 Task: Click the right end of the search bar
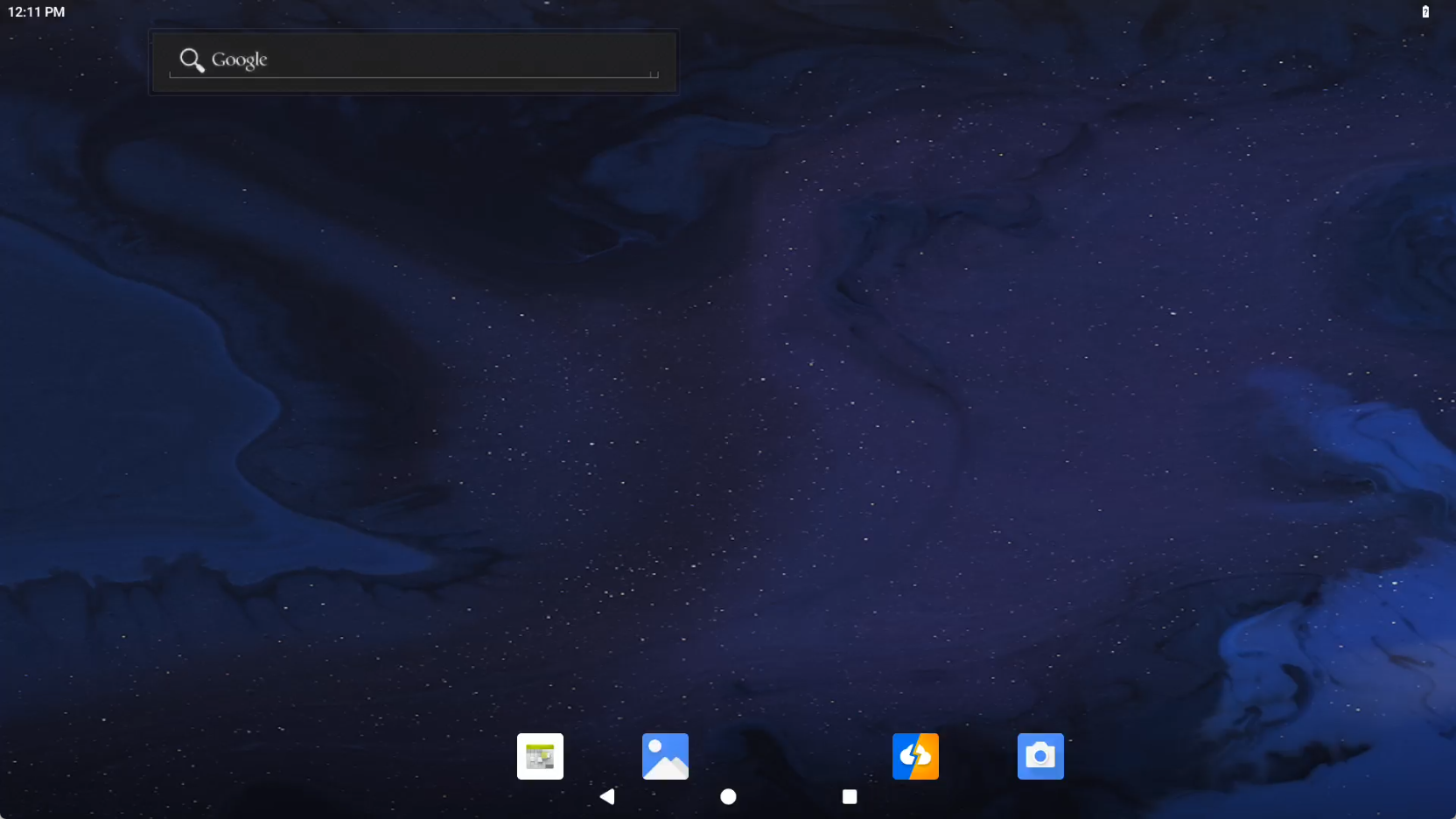pos(647,60)
